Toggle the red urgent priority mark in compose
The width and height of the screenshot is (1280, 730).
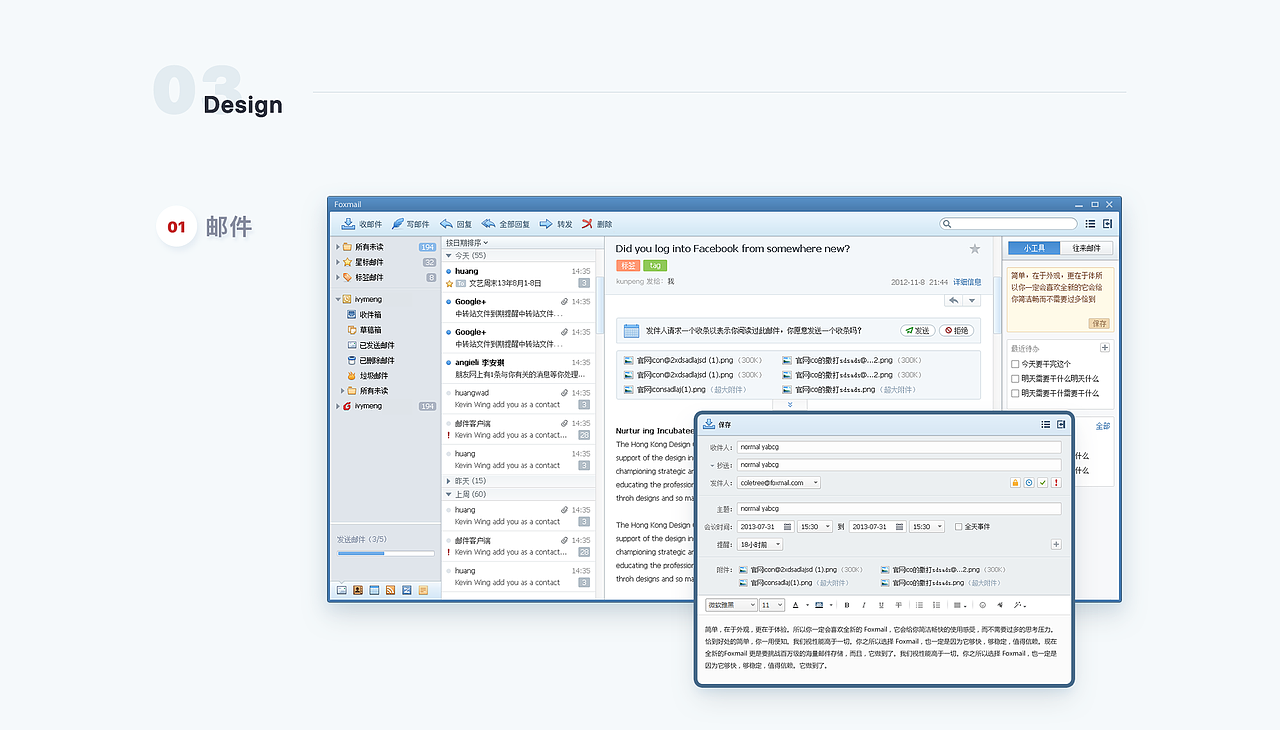1056,482
